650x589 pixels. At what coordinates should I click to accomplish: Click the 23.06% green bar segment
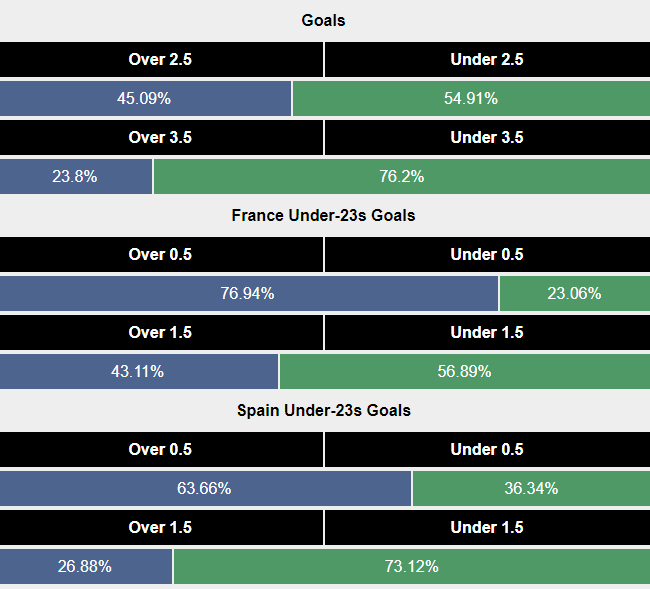tap(574, 293)
